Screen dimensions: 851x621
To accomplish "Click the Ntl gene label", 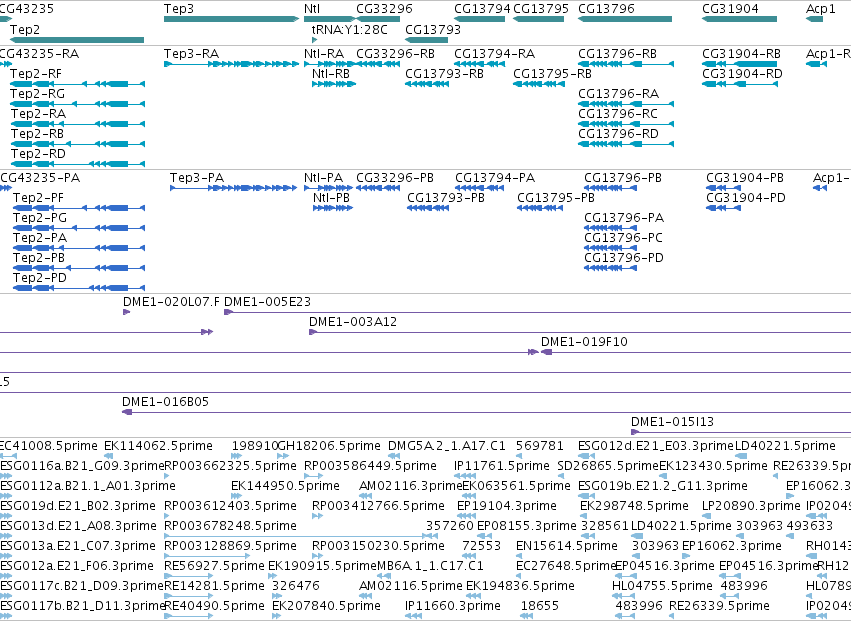I will click(x=312, y=9).
